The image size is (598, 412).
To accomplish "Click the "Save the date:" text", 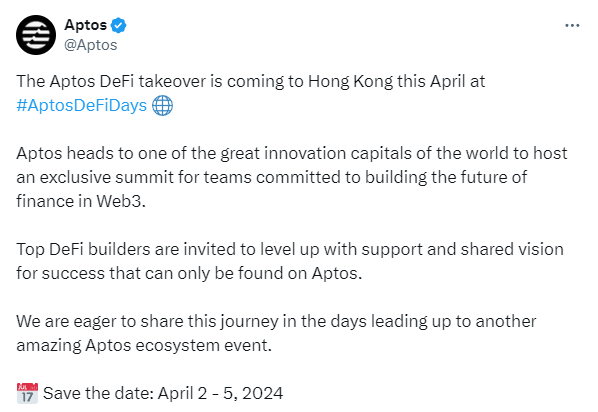I will [98, 393].
